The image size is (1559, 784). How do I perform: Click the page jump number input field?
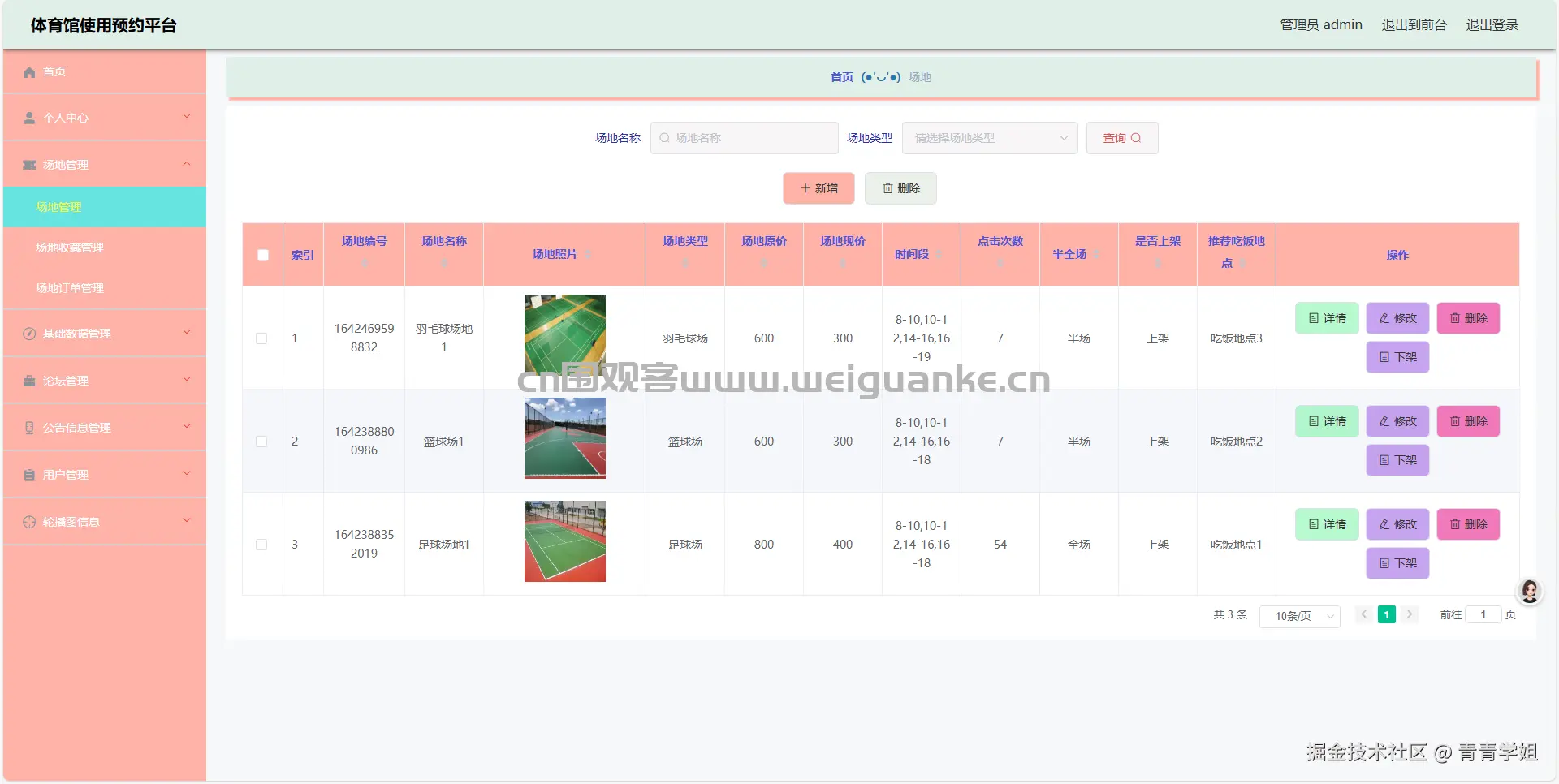click(1483, 615)
